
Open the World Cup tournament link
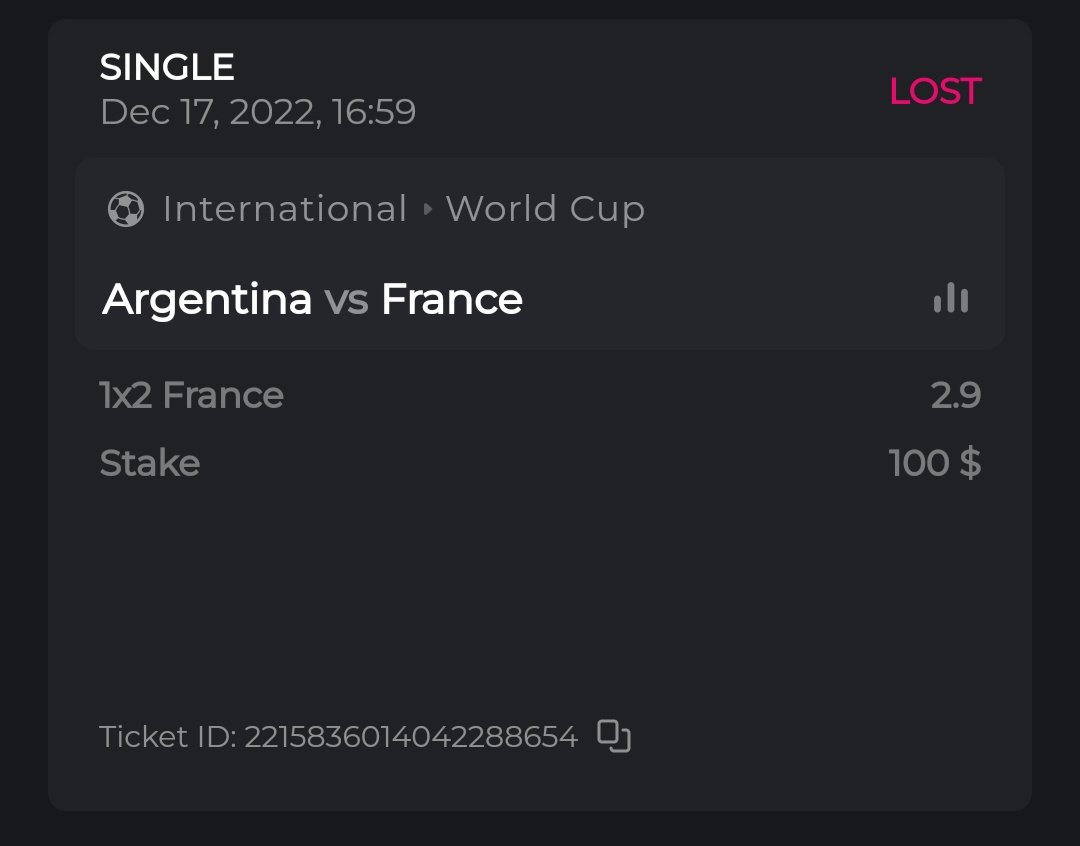point(545,209)
